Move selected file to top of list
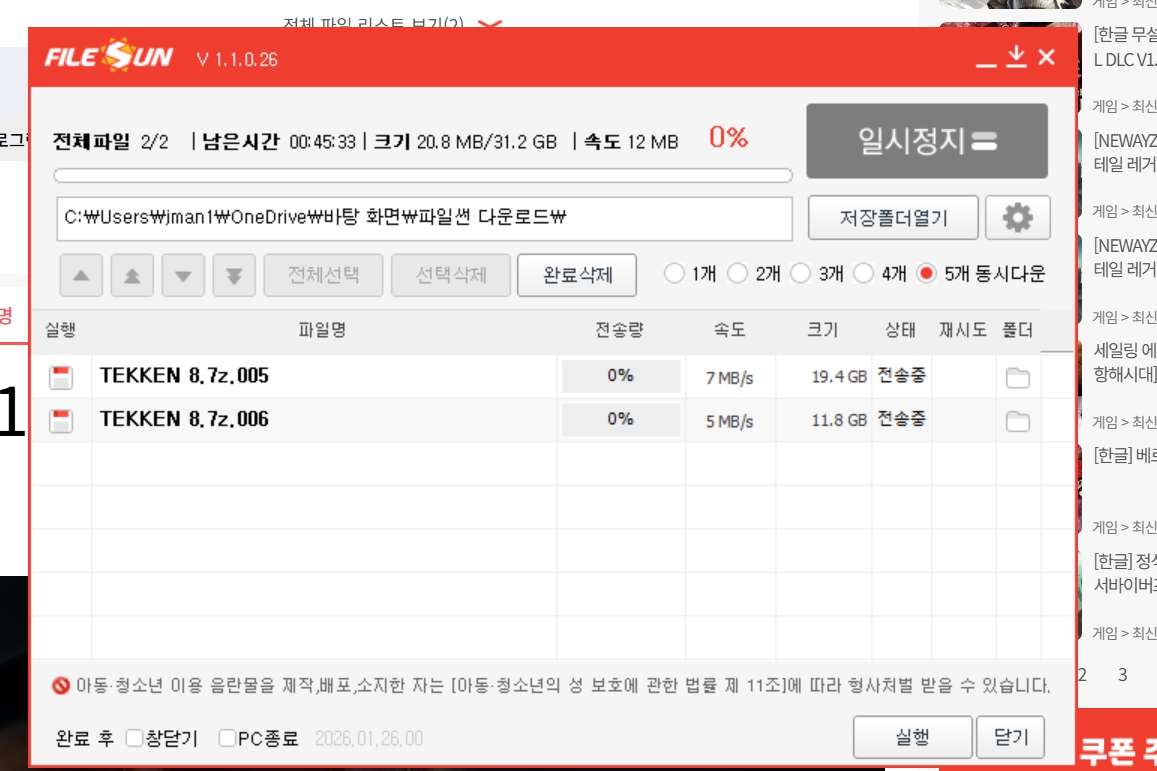 (132, 275)
